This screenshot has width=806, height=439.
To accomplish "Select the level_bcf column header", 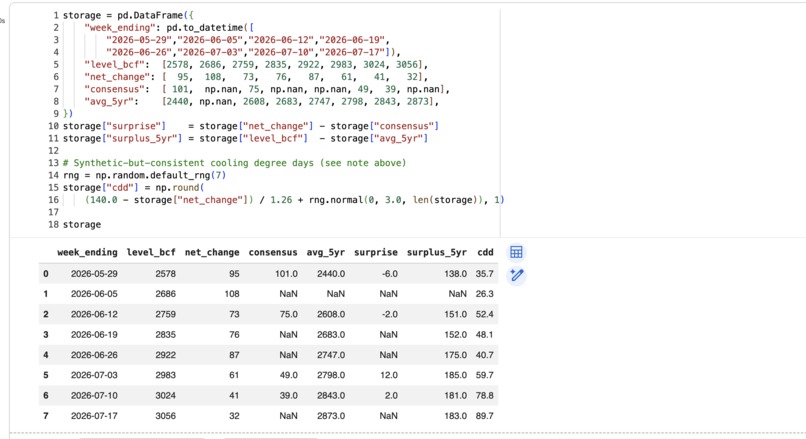I will 151,252.
